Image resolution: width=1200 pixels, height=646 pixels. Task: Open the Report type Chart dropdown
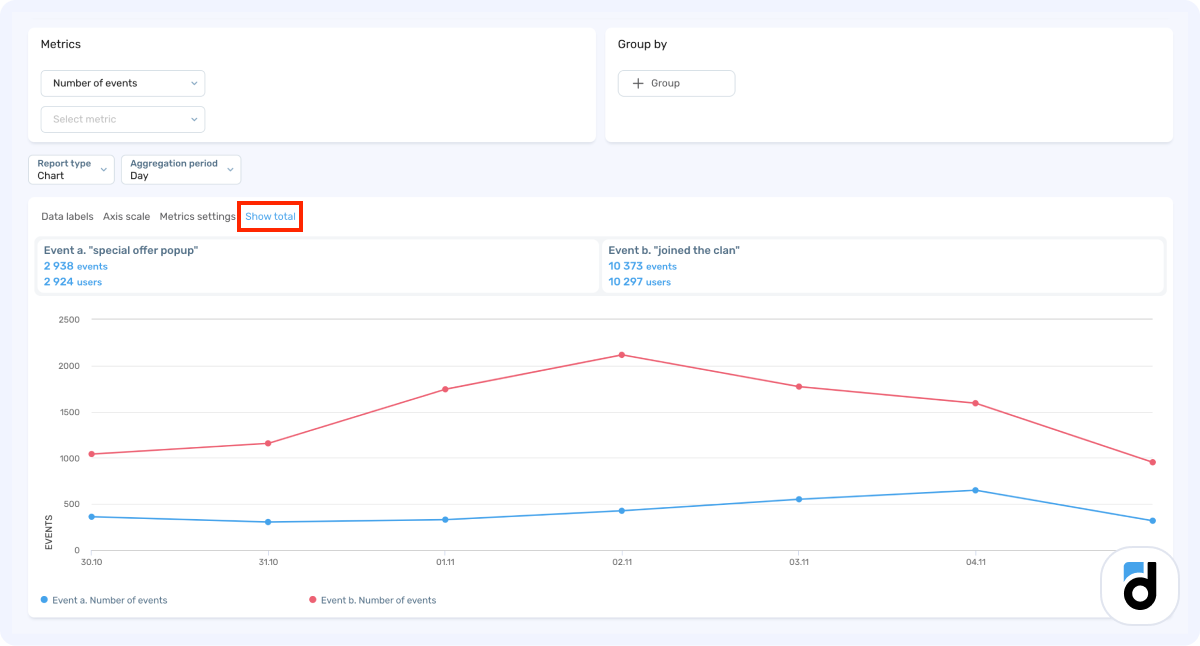point(71,170)
